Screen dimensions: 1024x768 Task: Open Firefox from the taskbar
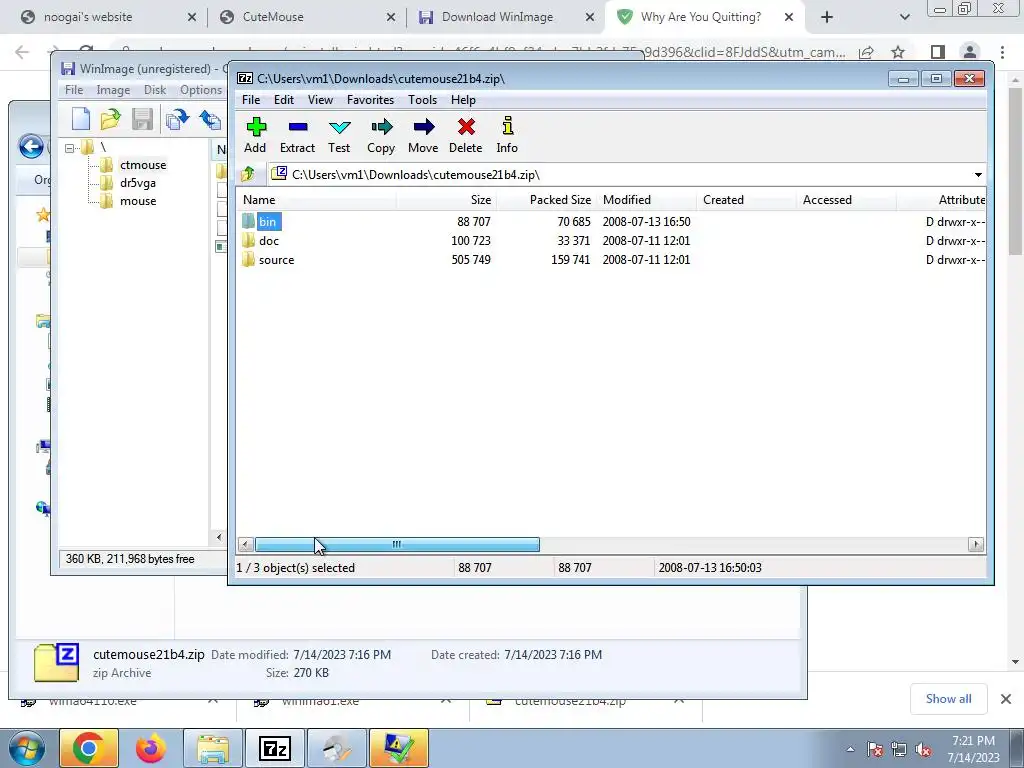[x=151, y=748]
